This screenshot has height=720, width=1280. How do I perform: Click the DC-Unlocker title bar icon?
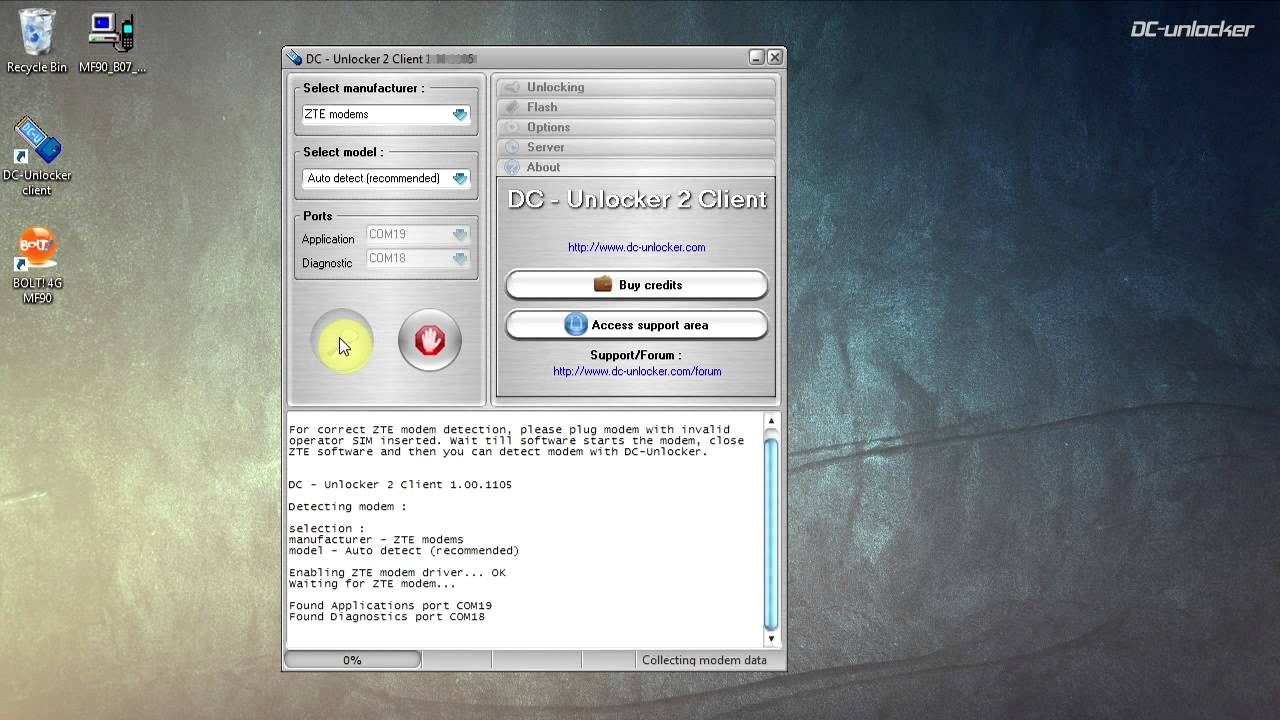pos(294,58)
